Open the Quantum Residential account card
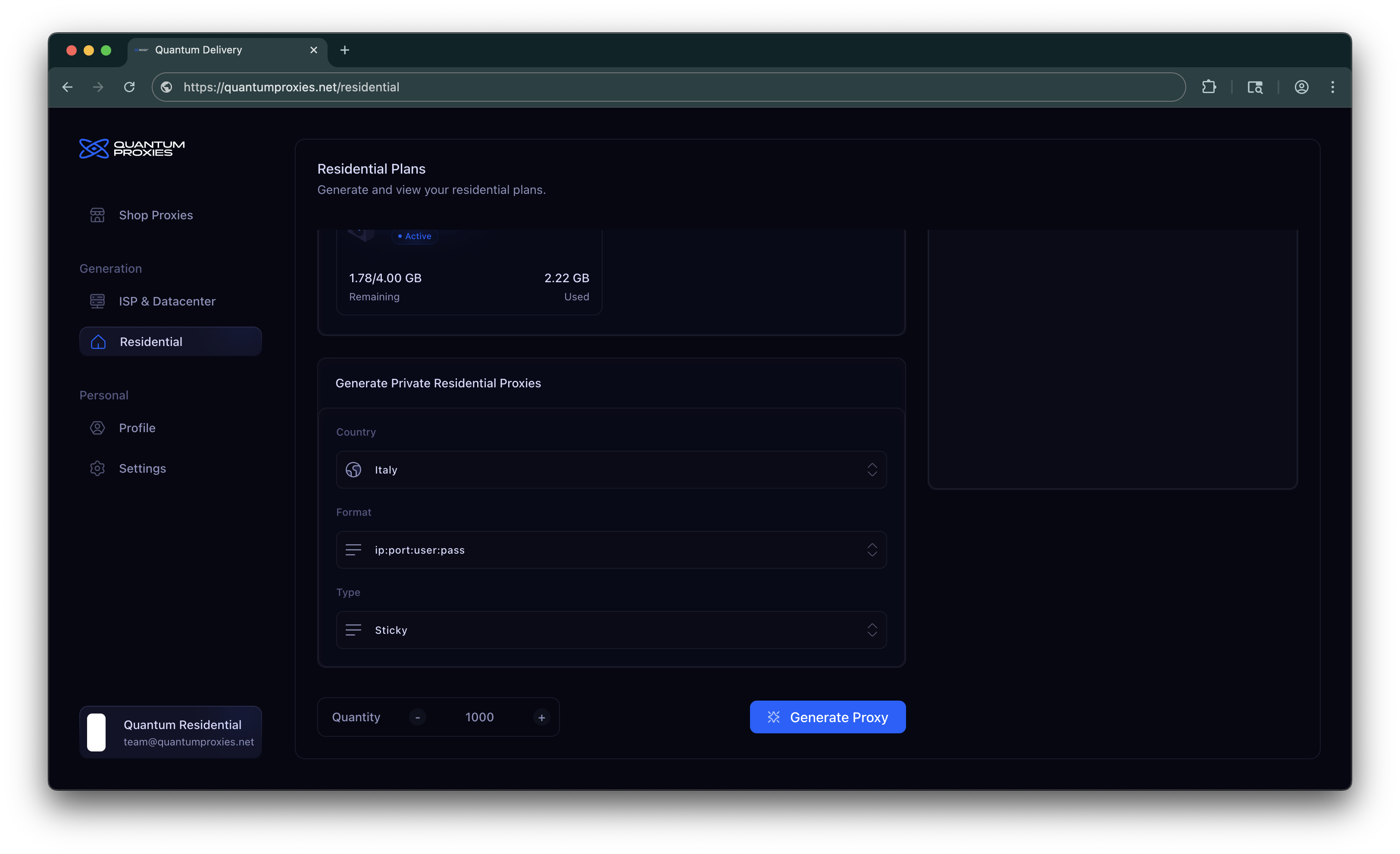 click(x=170, y=732)
